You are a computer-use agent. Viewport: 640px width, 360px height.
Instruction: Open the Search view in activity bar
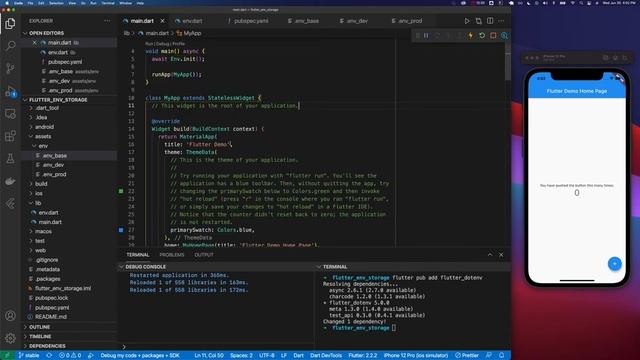point(10,45)
